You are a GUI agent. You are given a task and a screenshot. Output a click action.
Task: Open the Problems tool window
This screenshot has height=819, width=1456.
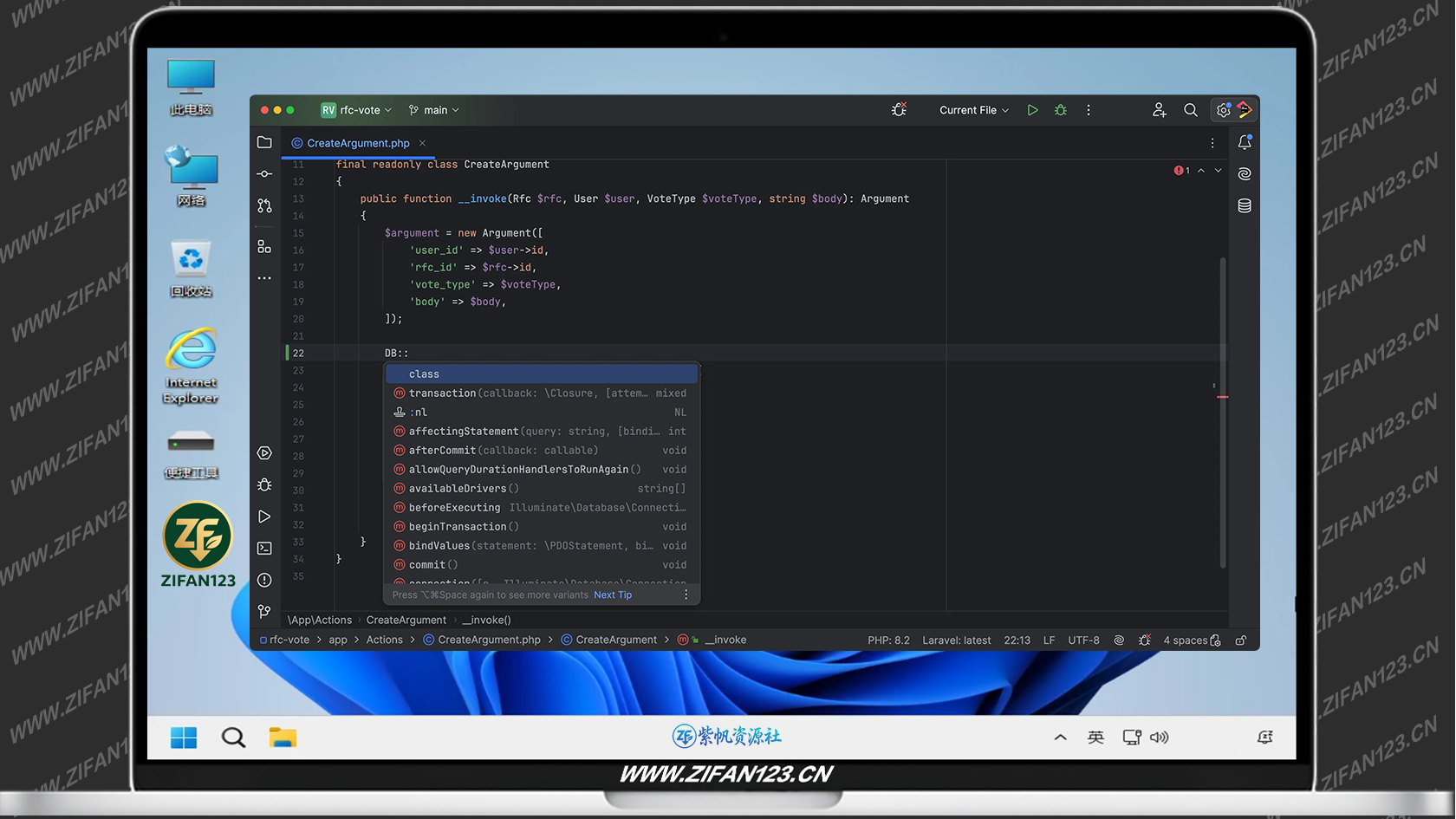pos(264,580)
